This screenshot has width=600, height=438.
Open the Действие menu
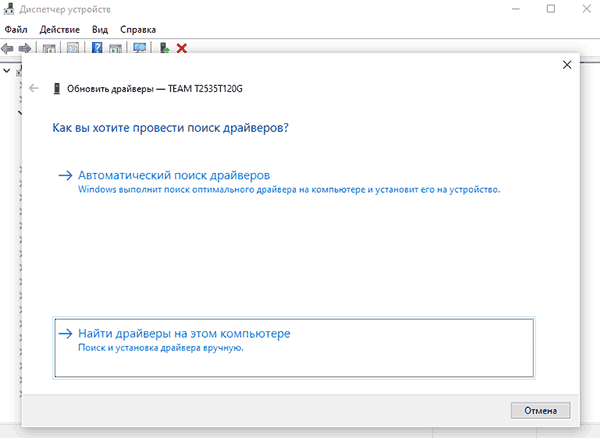pos(59,29)
